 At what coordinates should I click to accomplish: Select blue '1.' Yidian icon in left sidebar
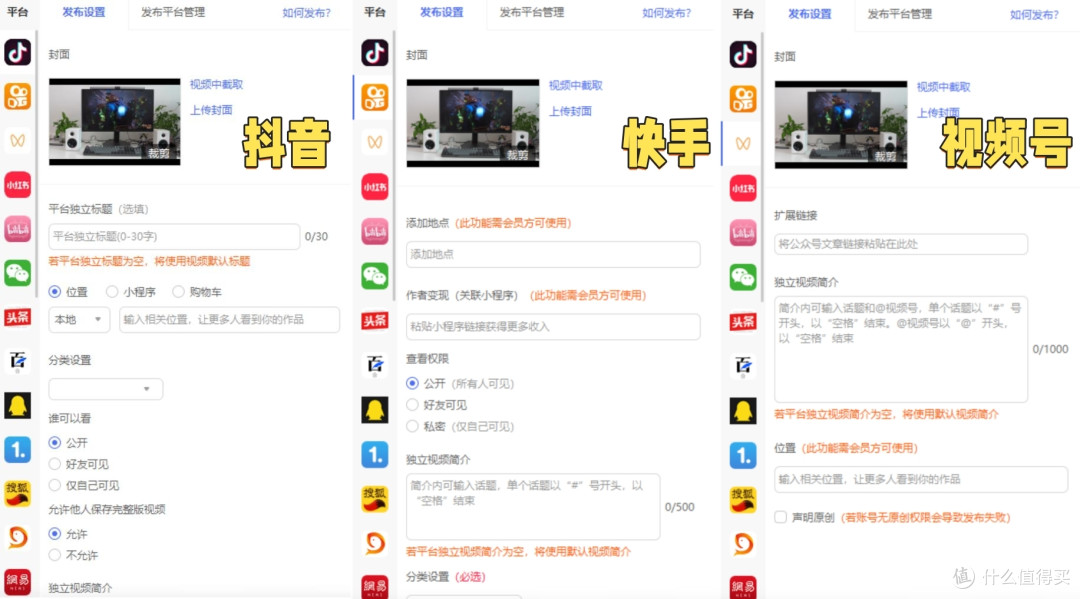tap(18, 450)
